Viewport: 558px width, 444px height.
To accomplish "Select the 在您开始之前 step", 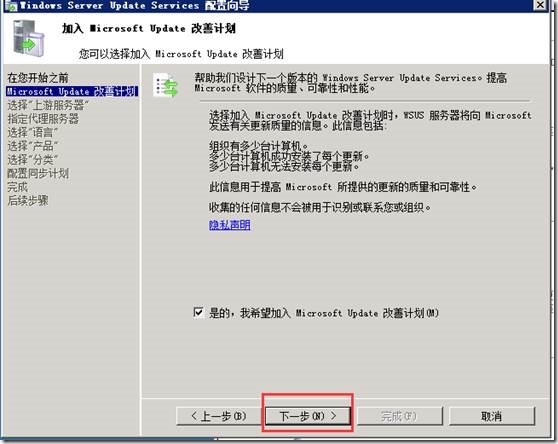I will tap(38, 78).
